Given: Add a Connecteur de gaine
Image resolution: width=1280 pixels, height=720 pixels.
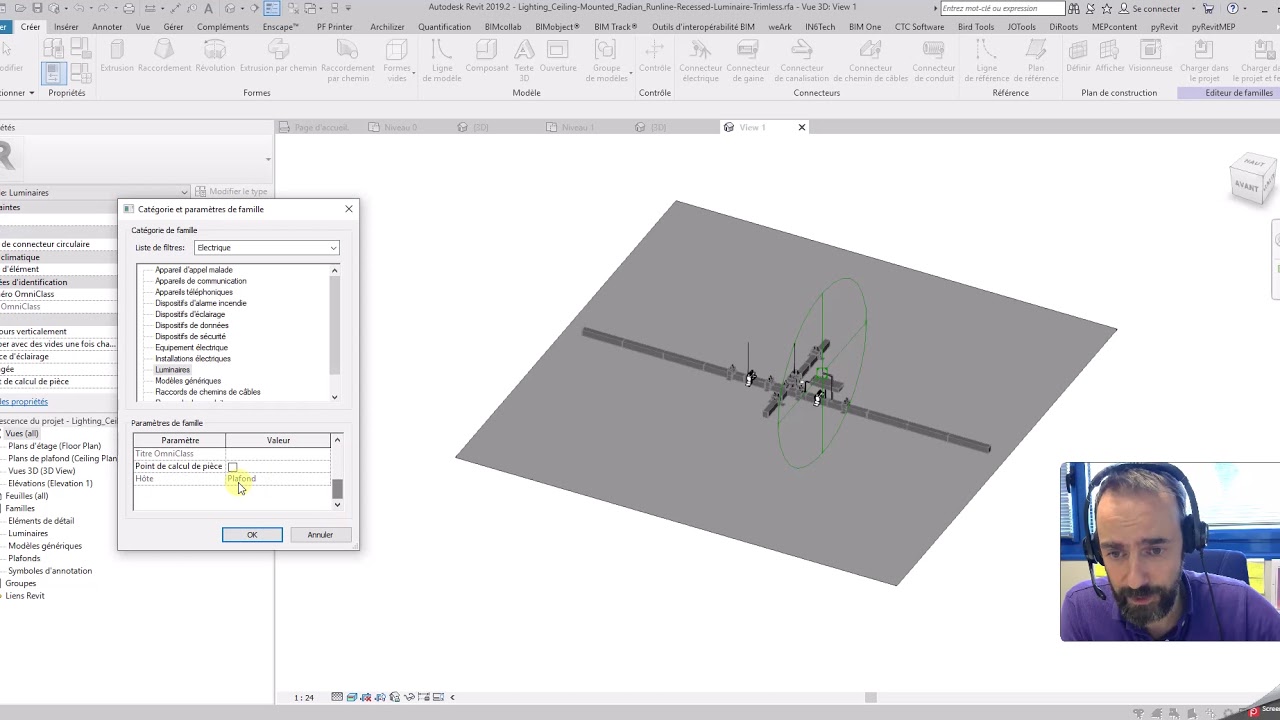Looking at the screenshot, I should tap(748, 60).
